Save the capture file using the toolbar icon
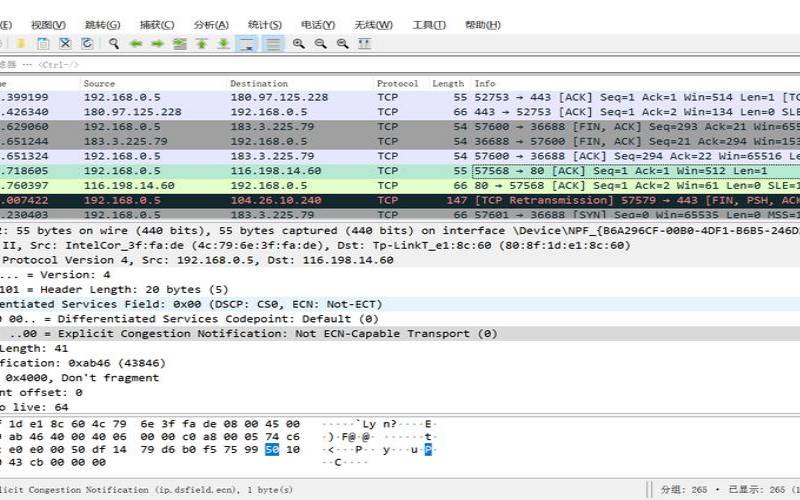 pyautogui.click(x=43, y=43)
